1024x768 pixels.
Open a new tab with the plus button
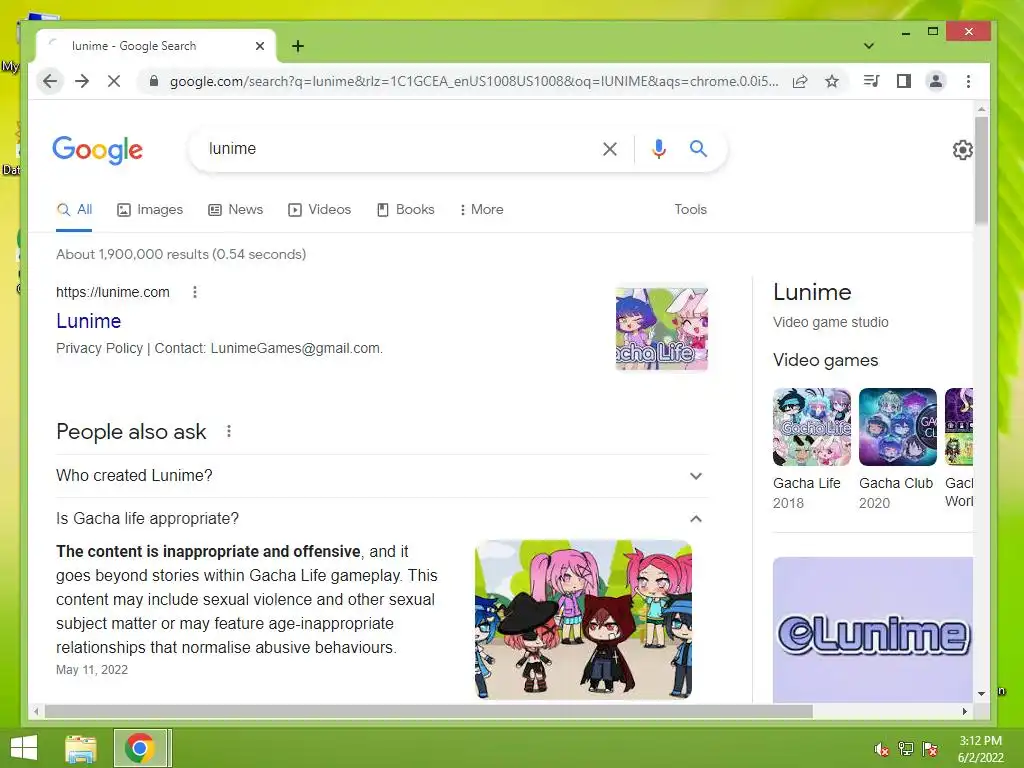click(x=298, y=46)
